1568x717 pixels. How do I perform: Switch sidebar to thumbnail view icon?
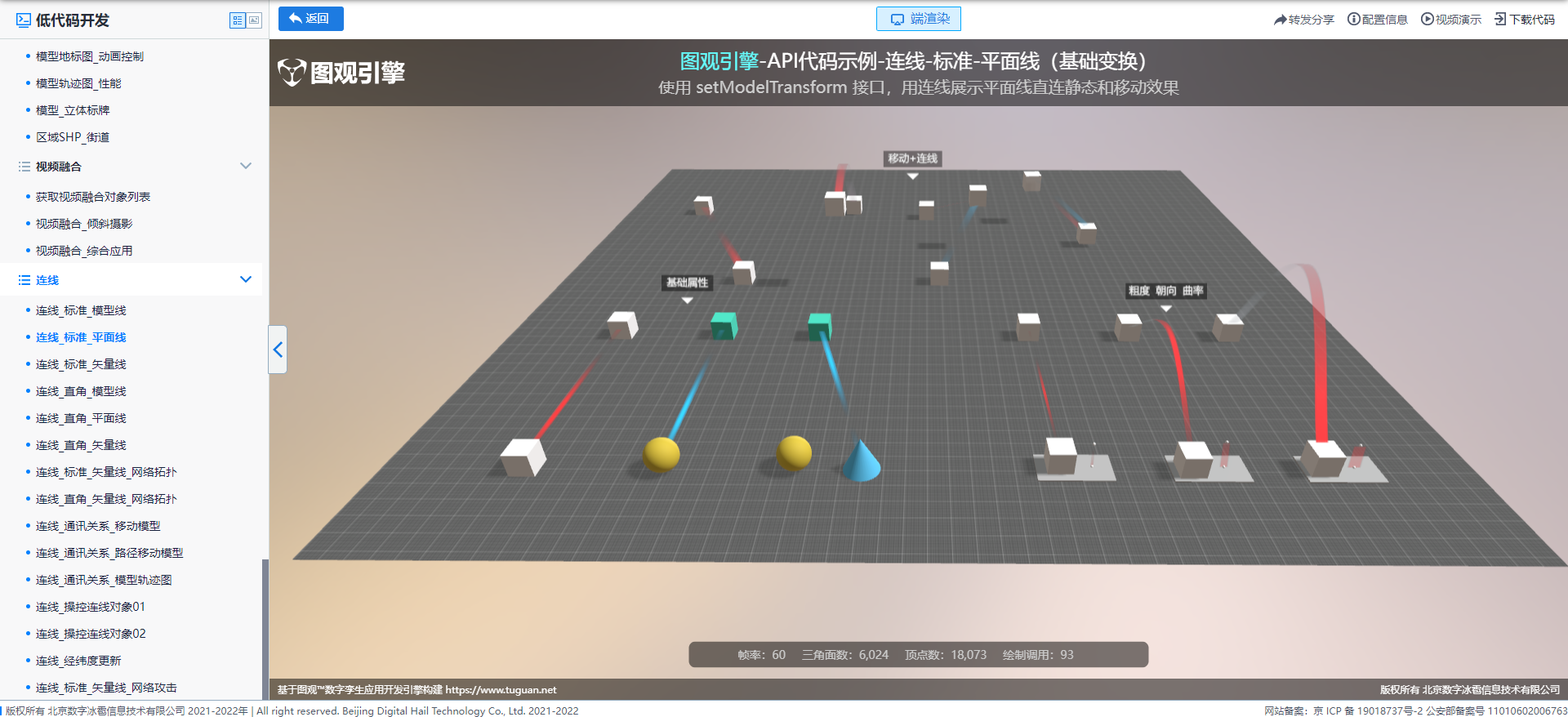click(254, 20)
